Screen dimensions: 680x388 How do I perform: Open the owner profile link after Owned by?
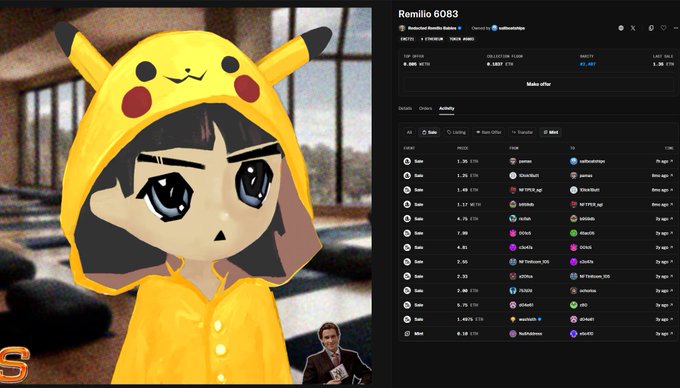coord(512,28)
